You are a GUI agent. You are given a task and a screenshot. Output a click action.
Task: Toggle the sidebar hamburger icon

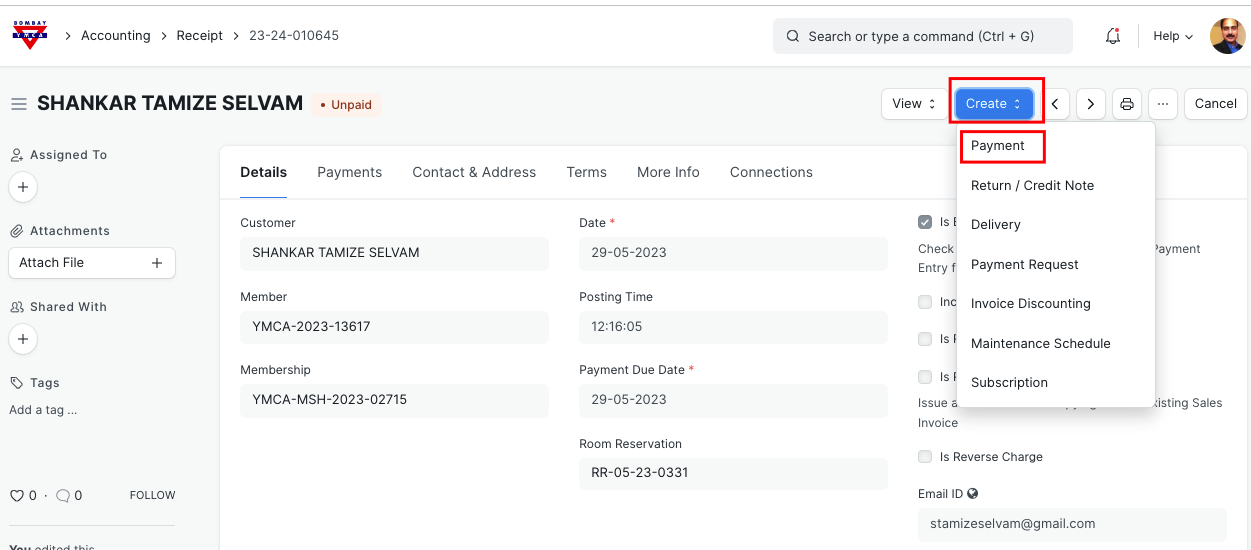click(x=18, y=104)
